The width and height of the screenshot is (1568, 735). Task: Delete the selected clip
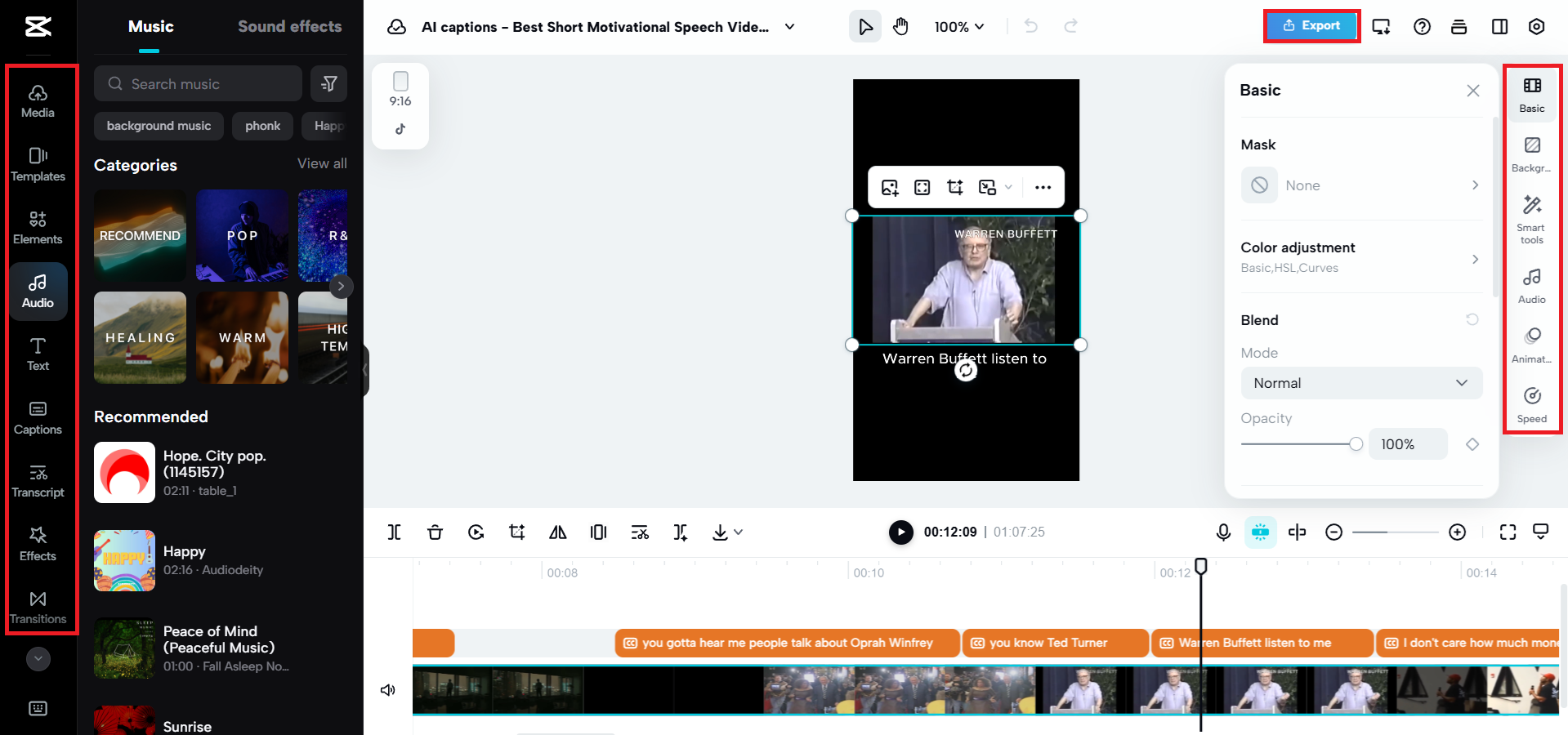435,532
